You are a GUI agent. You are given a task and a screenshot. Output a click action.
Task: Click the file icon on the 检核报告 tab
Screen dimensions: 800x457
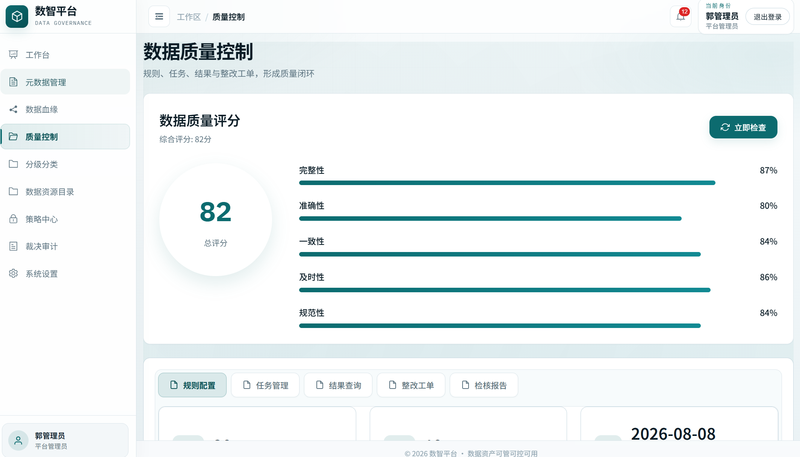(x=465, y=385)
